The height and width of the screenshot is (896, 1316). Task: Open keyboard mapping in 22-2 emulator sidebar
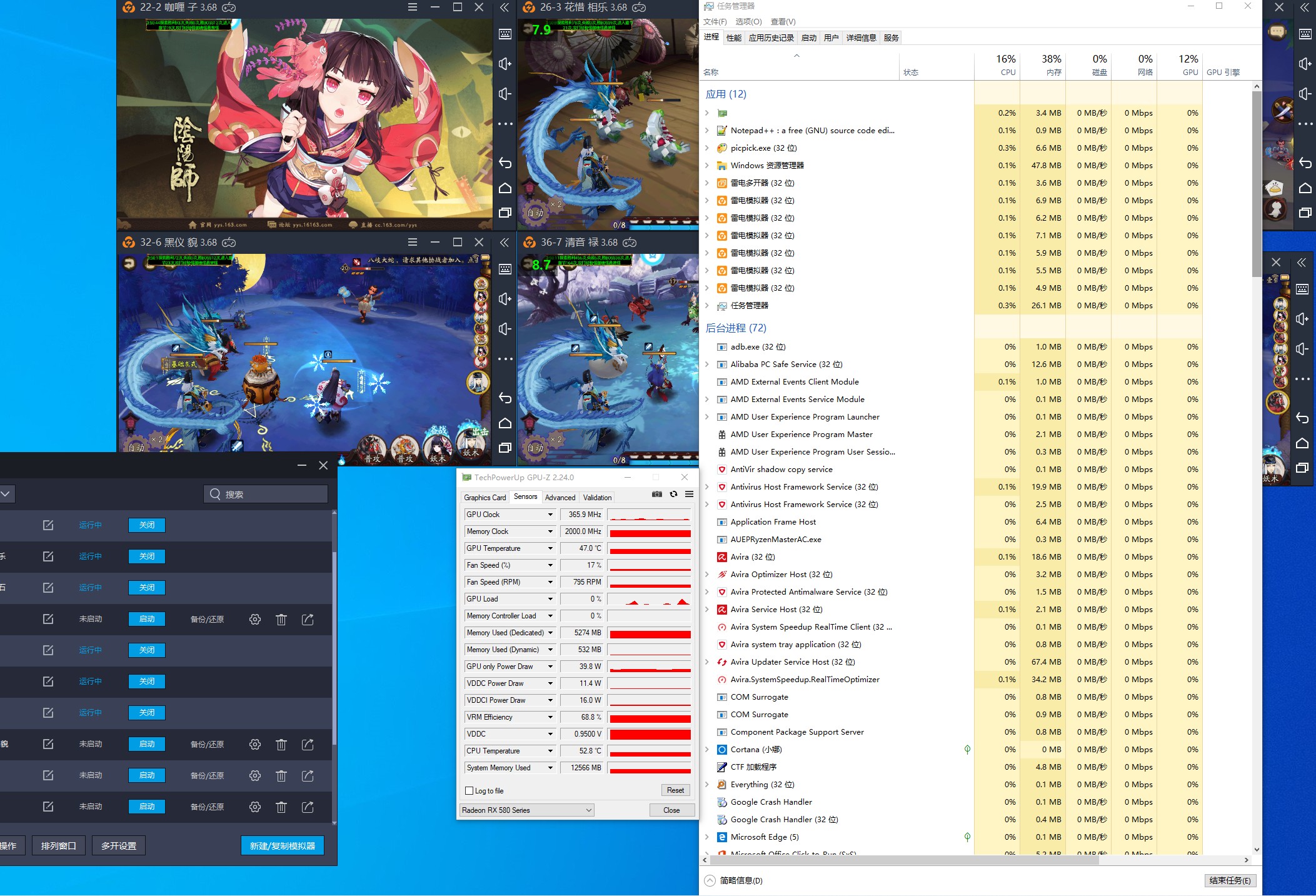pyautogui.click(x=505, y=34)
